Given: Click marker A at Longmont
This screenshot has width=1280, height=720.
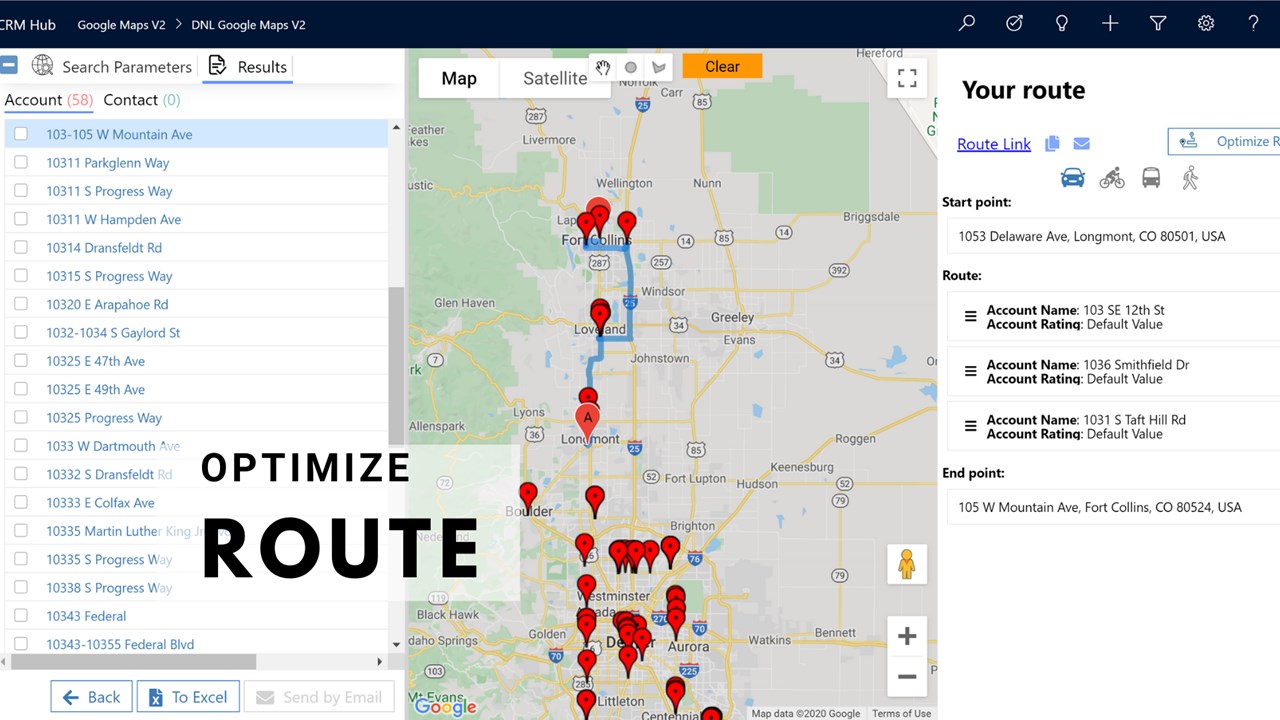Looking at the screenshot, I should pos(588,421).
